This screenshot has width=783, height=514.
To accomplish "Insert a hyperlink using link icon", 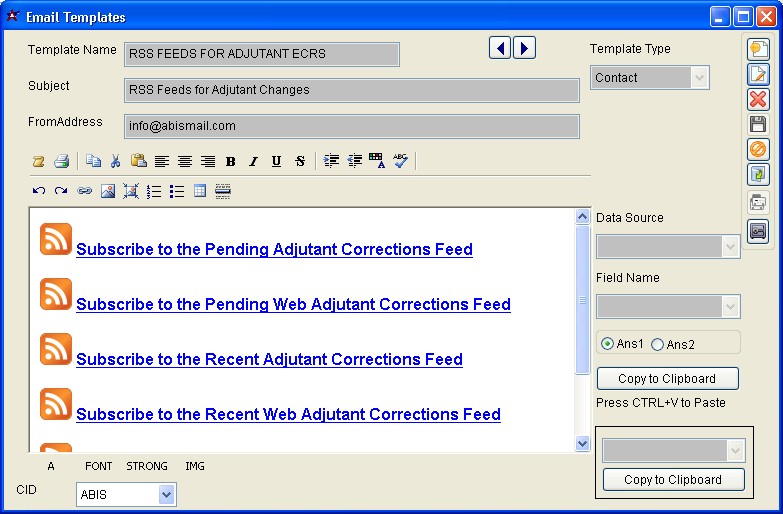I will point(84,191).
